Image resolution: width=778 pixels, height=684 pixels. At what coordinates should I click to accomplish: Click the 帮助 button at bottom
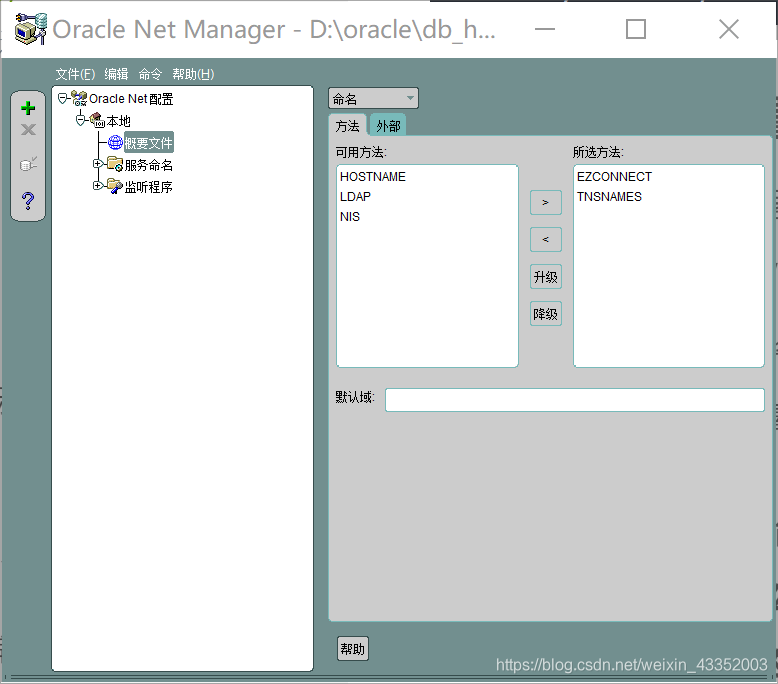click(353, 649)
